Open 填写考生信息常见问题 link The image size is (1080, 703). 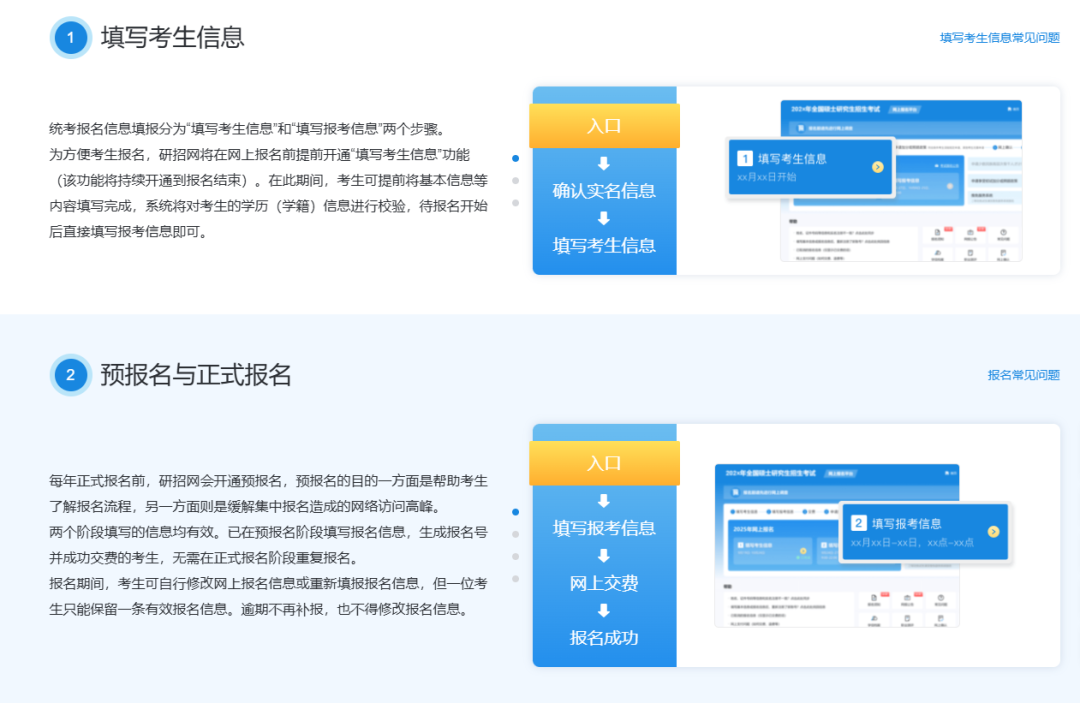tap(999, 38)
